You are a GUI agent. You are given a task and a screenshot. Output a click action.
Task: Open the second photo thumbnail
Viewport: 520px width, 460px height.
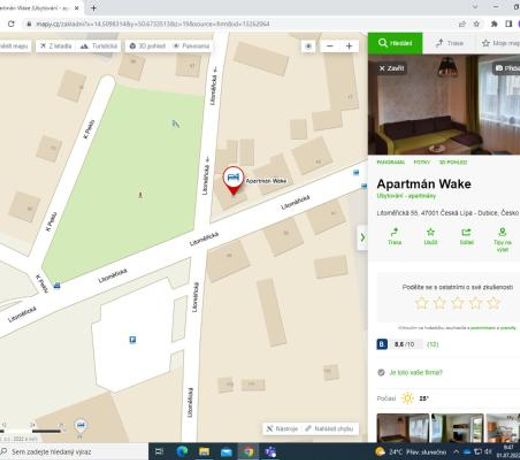click(x=457, y=428)
